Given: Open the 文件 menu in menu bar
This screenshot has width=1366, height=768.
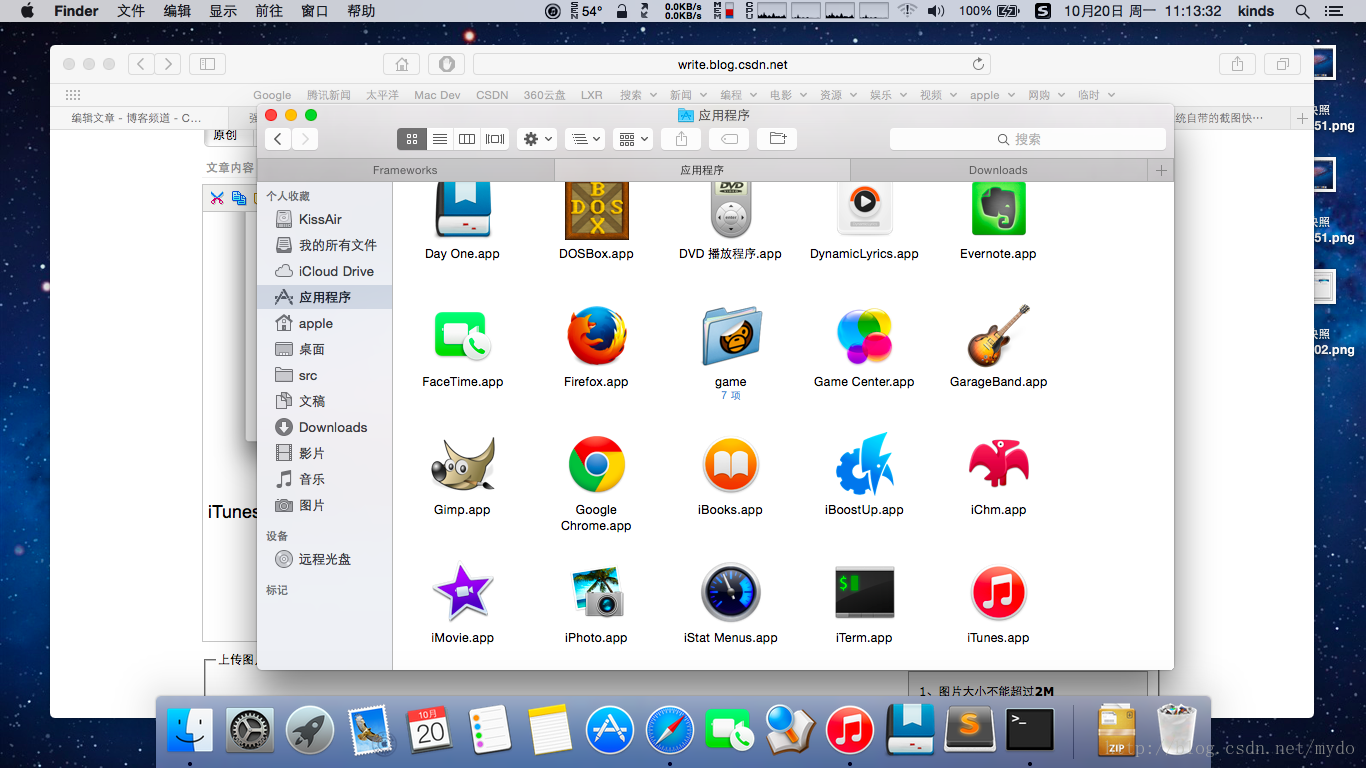Looking at the screenshot, I should click(131, 11).
